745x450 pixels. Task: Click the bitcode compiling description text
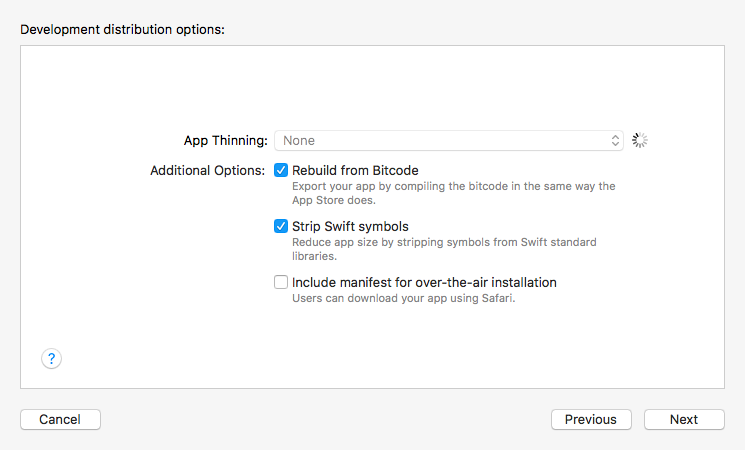click(x=453, y=193)
